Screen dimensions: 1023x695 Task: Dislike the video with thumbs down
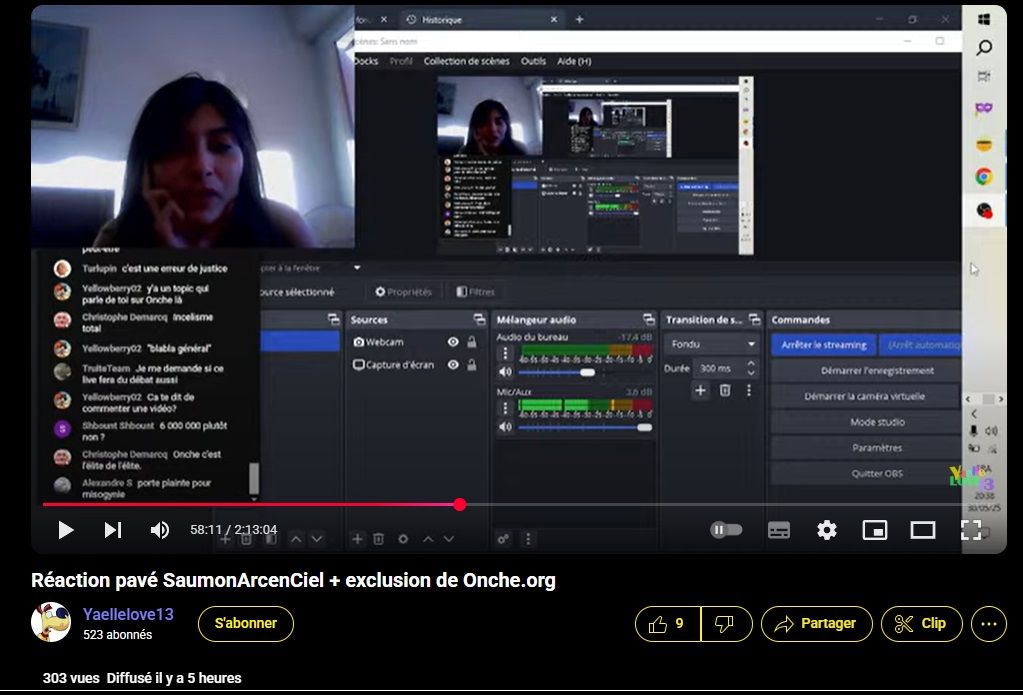pos(726,624)
